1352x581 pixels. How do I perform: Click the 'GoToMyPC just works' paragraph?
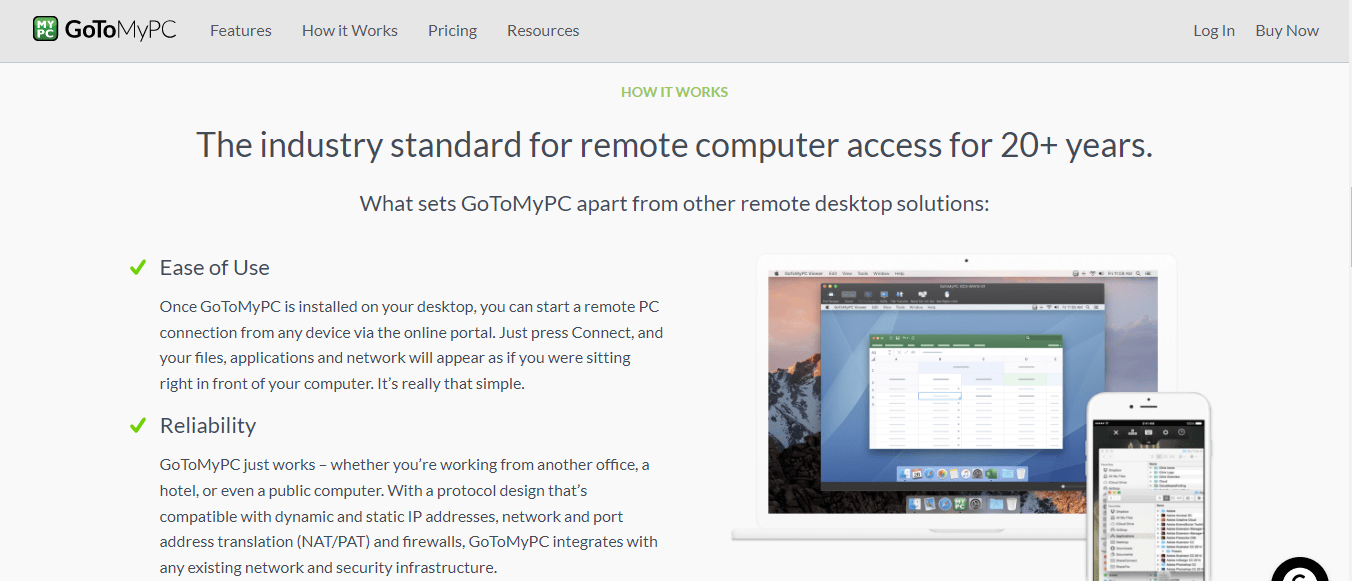(409, 516)
